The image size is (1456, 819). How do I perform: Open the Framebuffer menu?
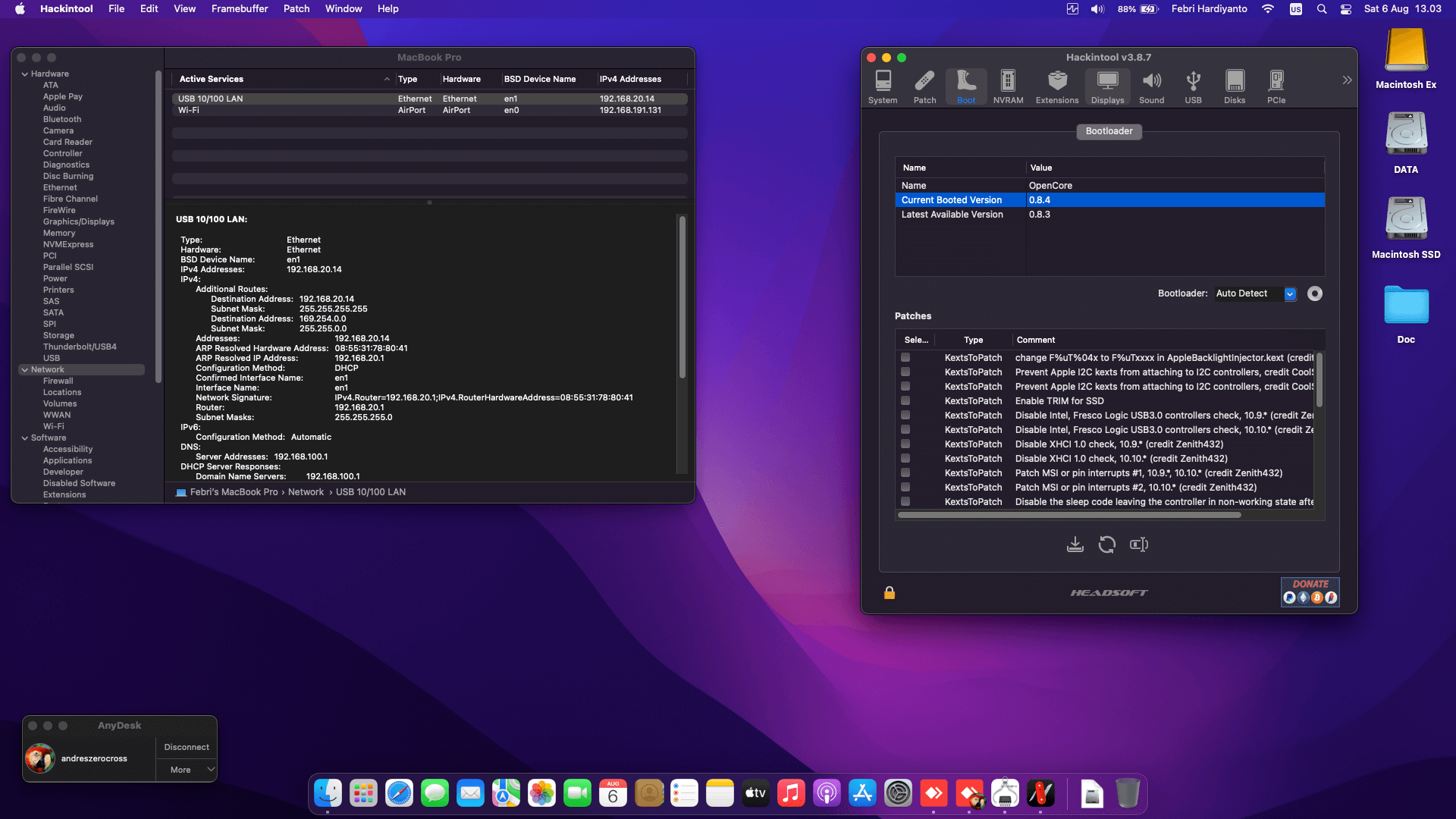240,8
